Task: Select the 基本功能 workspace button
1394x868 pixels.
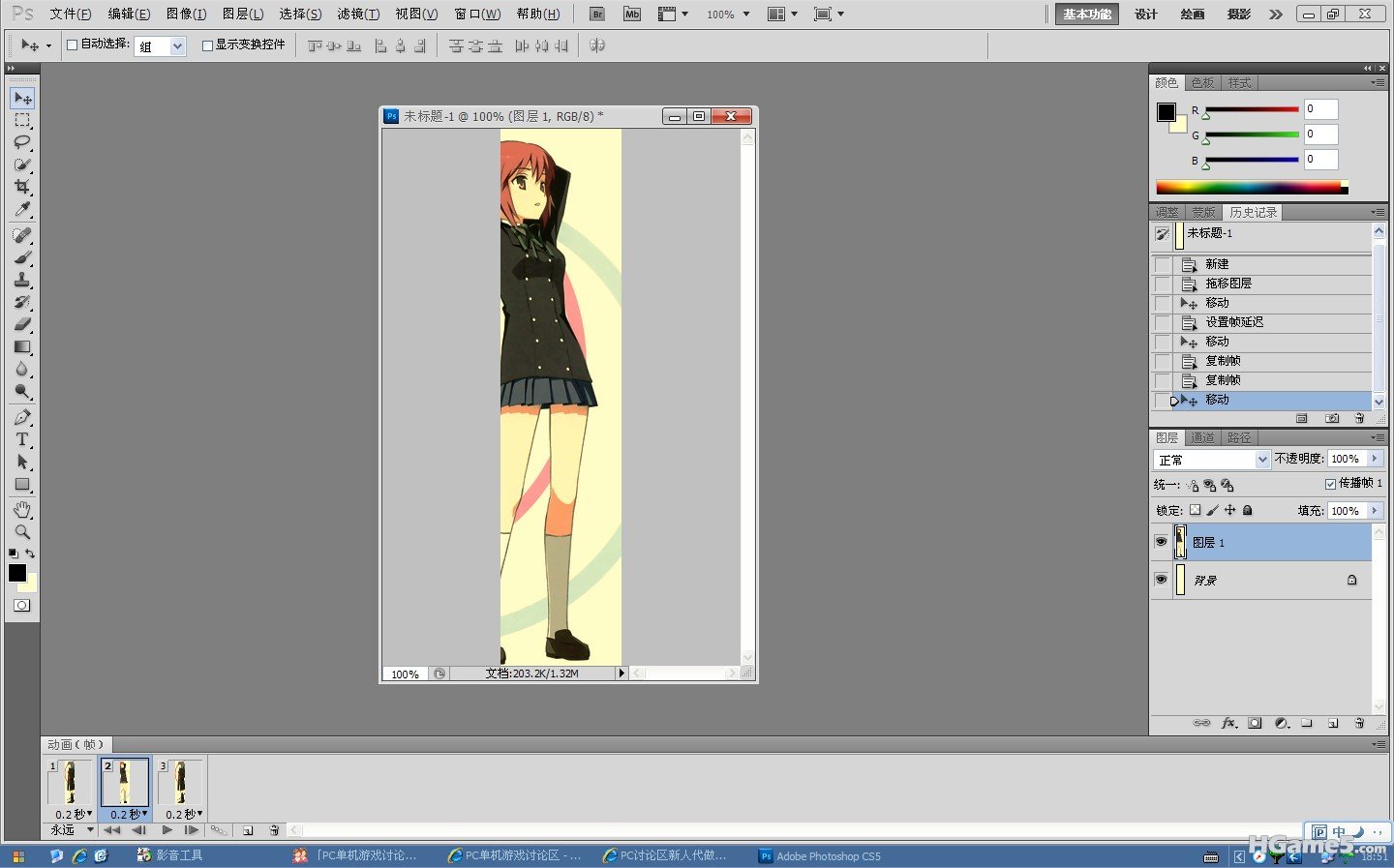Action: 1087,15
